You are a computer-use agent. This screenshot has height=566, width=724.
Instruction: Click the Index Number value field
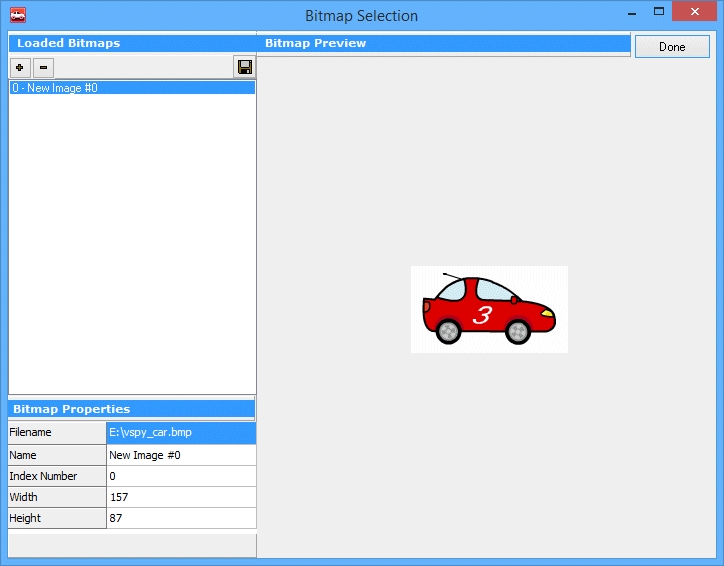[x=181, y=476]
